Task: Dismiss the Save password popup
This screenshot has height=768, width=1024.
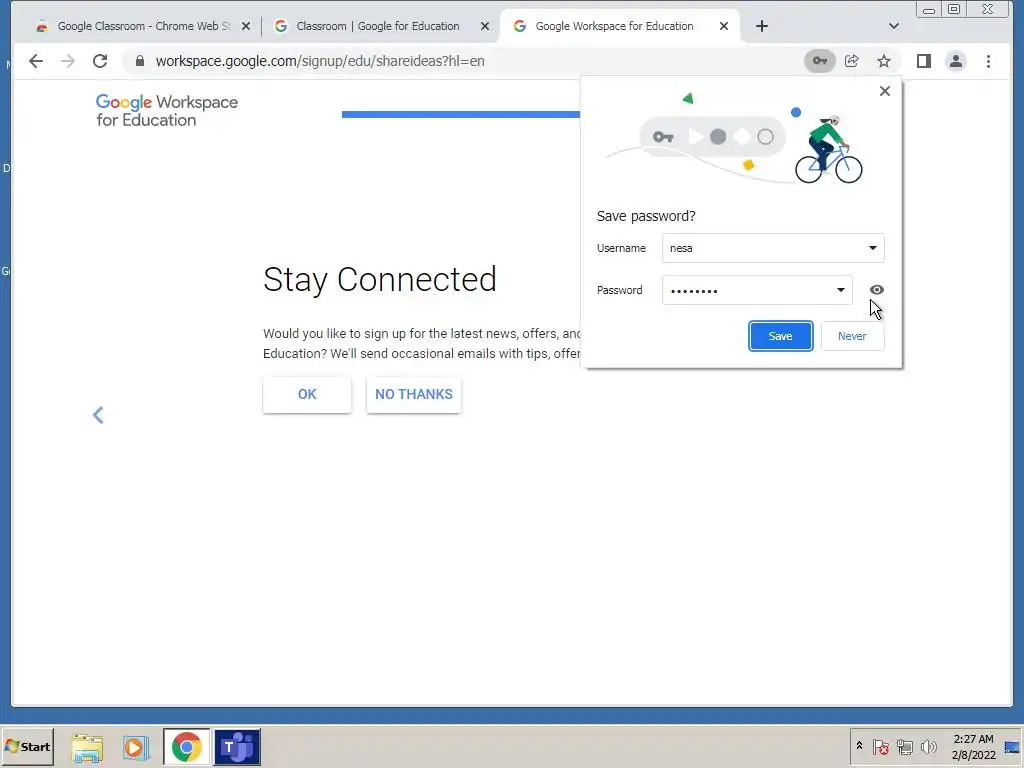Action: pyautogui.click(x=885, y=91)
